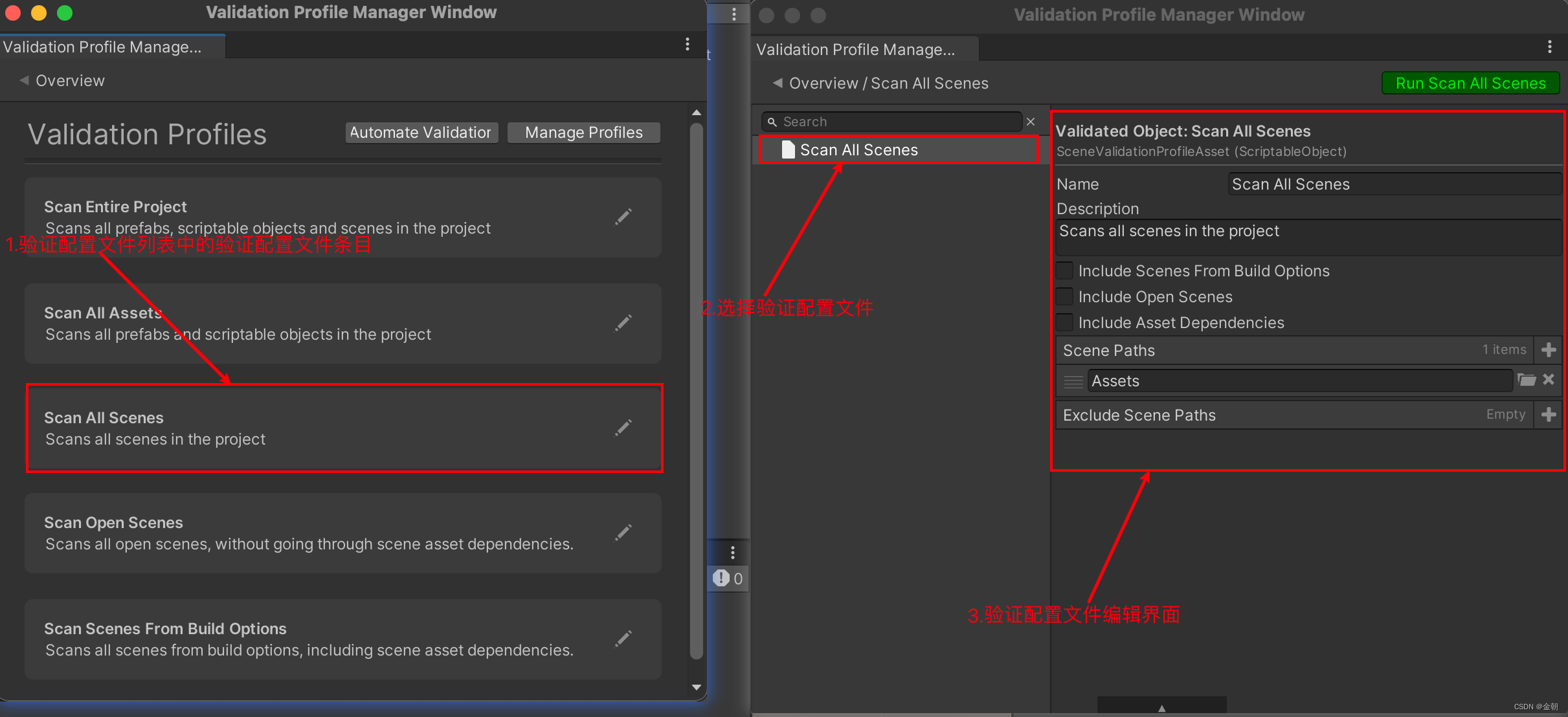1568x717 pixels.
Task: Open the three-dot menu between the two windows
Action: click(x=734, y=14)
